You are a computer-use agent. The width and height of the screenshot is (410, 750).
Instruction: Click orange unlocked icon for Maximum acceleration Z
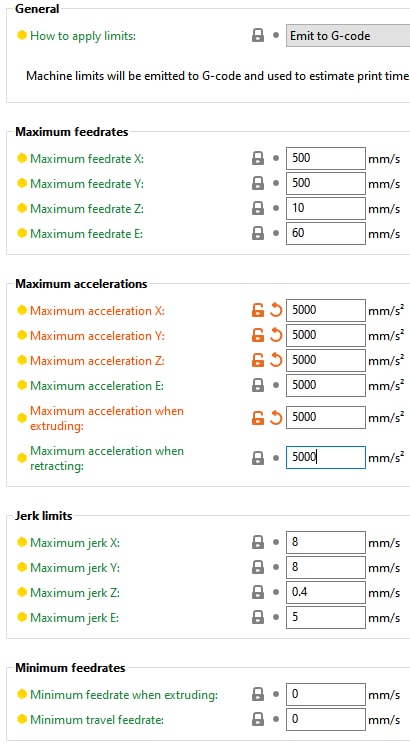tap(258, 360)
